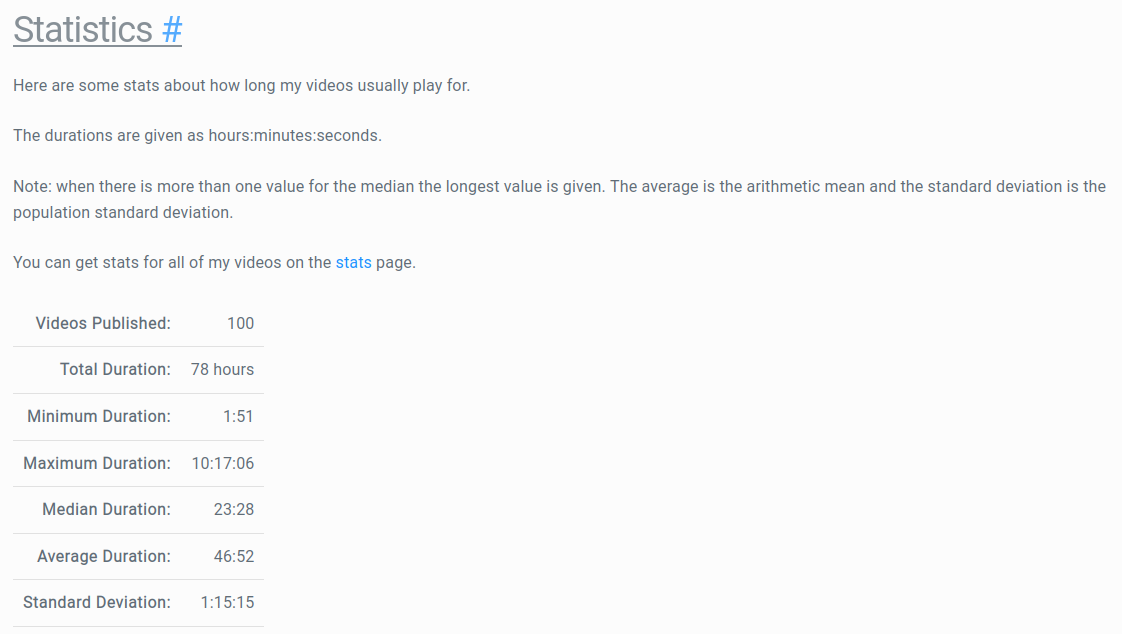
Task: Select the Total Duration label
Action: 115,369
